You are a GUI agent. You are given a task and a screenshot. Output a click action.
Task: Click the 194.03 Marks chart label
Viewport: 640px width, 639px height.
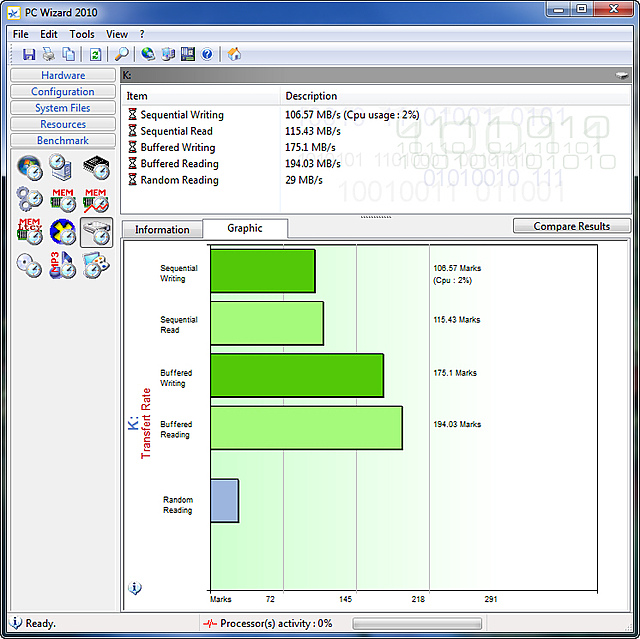coord(457,424)
